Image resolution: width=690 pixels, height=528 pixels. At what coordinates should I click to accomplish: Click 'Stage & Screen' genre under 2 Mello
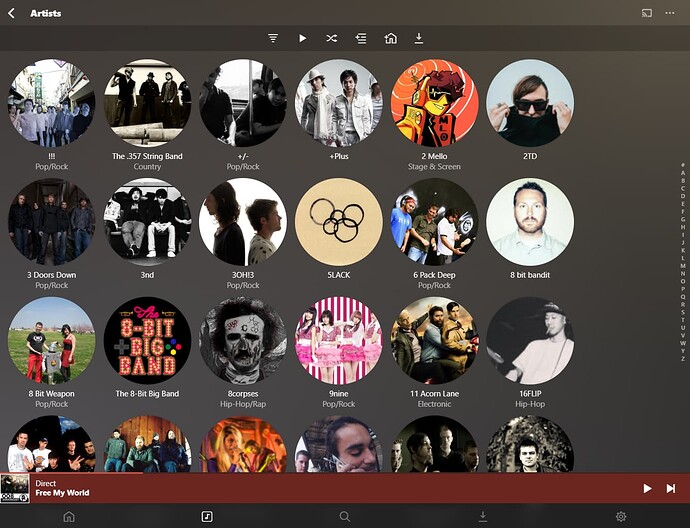pyautogui.click(x=434, y=167)
